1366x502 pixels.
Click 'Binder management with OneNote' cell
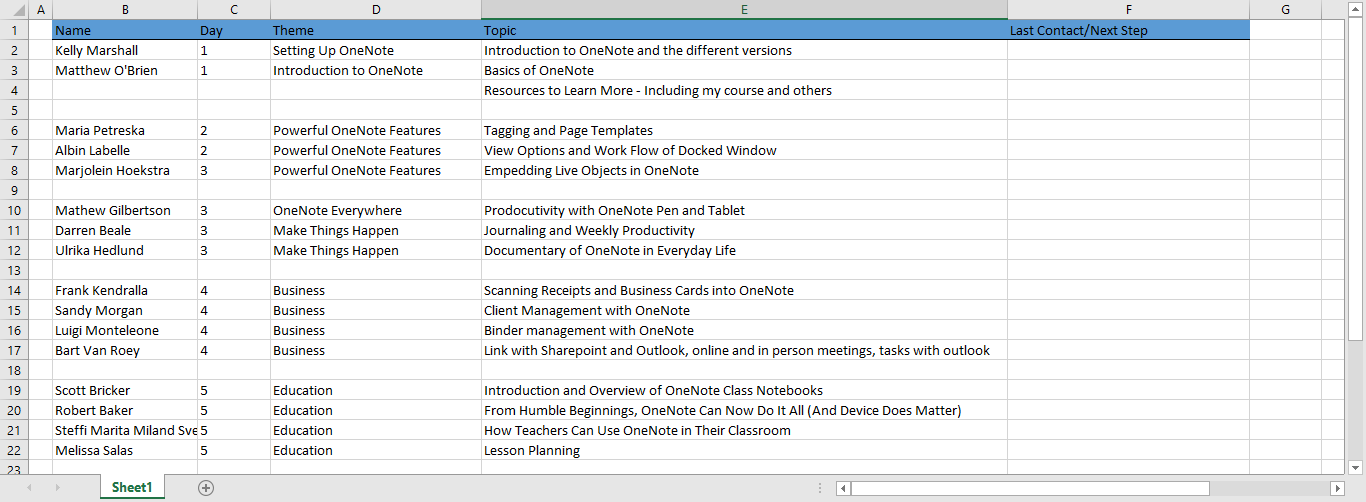click(744, 330)
